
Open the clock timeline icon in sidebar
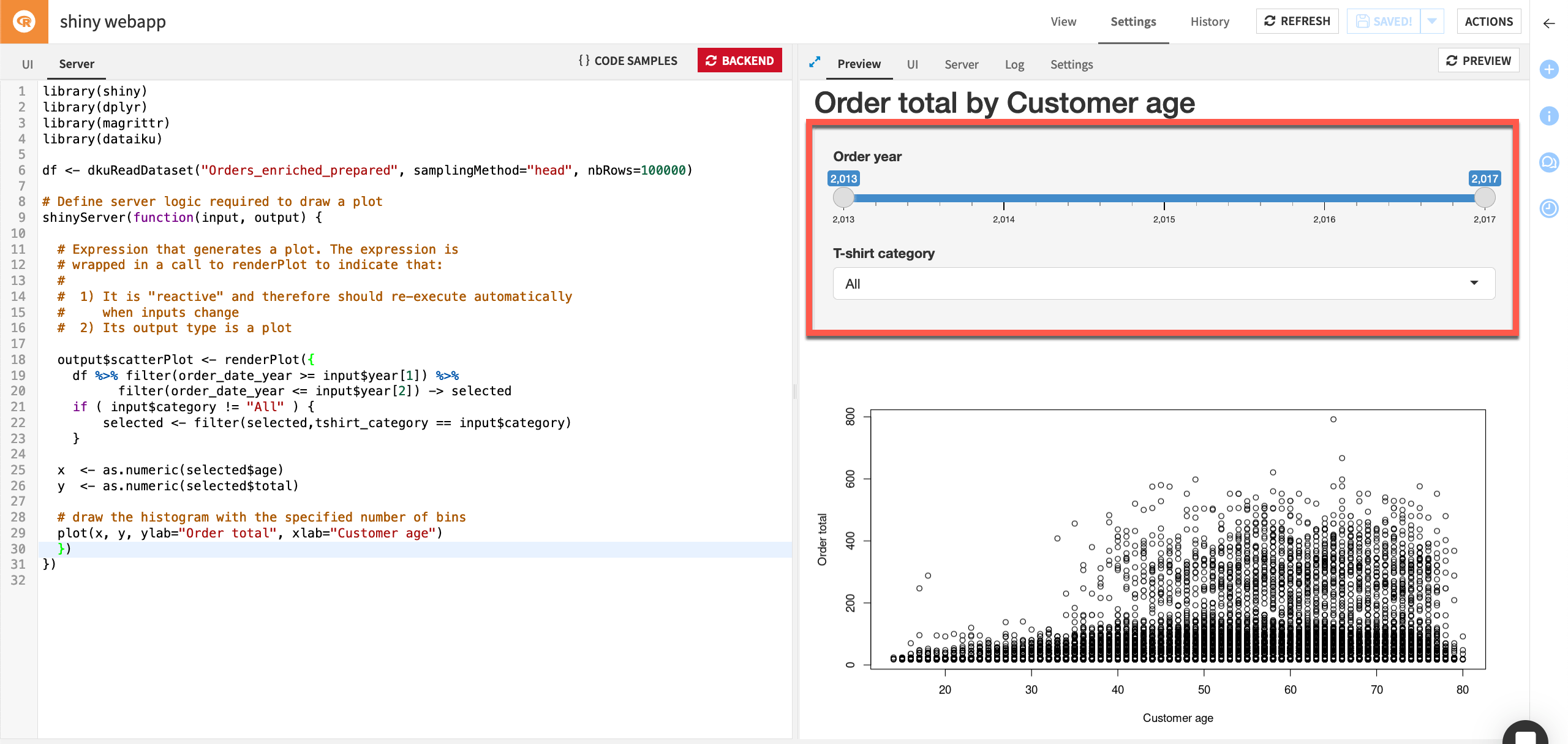click(x=1549, y=208)
